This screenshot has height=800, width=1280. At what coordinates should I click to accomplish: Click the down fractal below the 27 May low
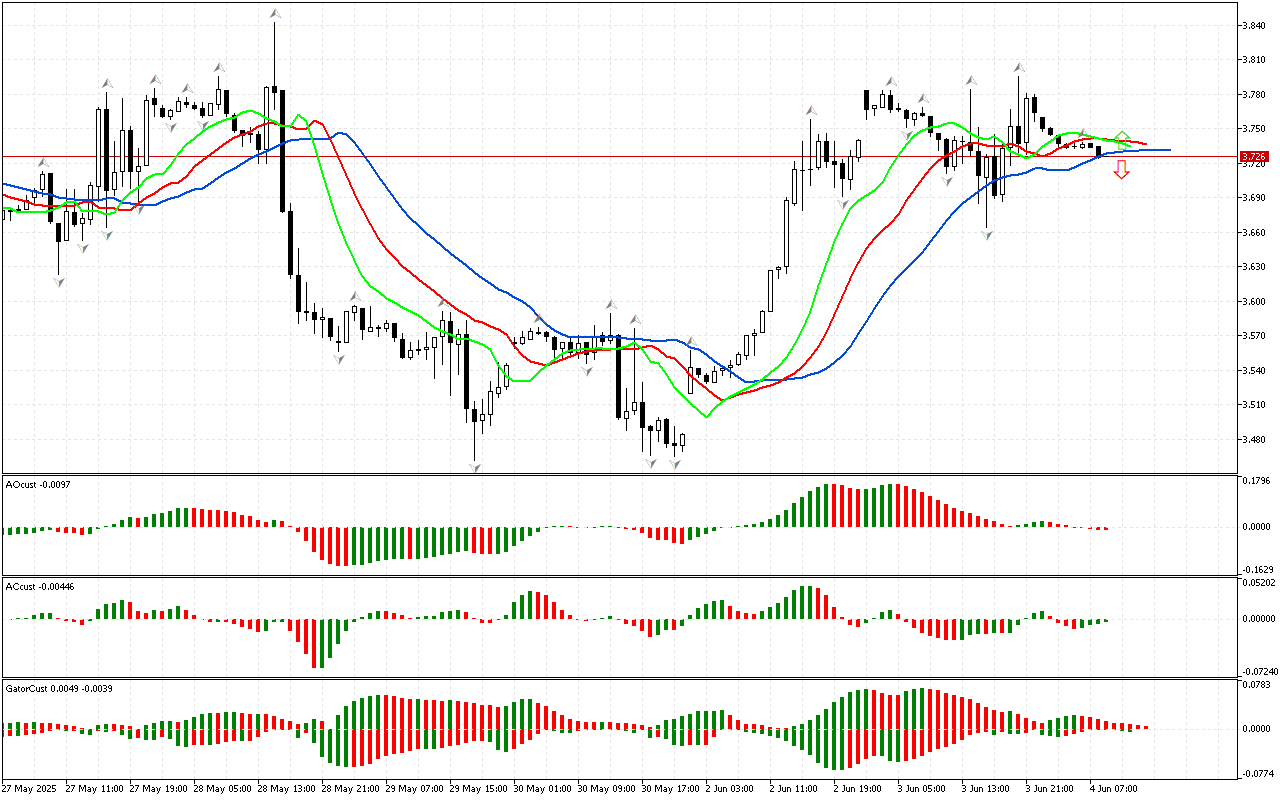[x=58, y=282]
